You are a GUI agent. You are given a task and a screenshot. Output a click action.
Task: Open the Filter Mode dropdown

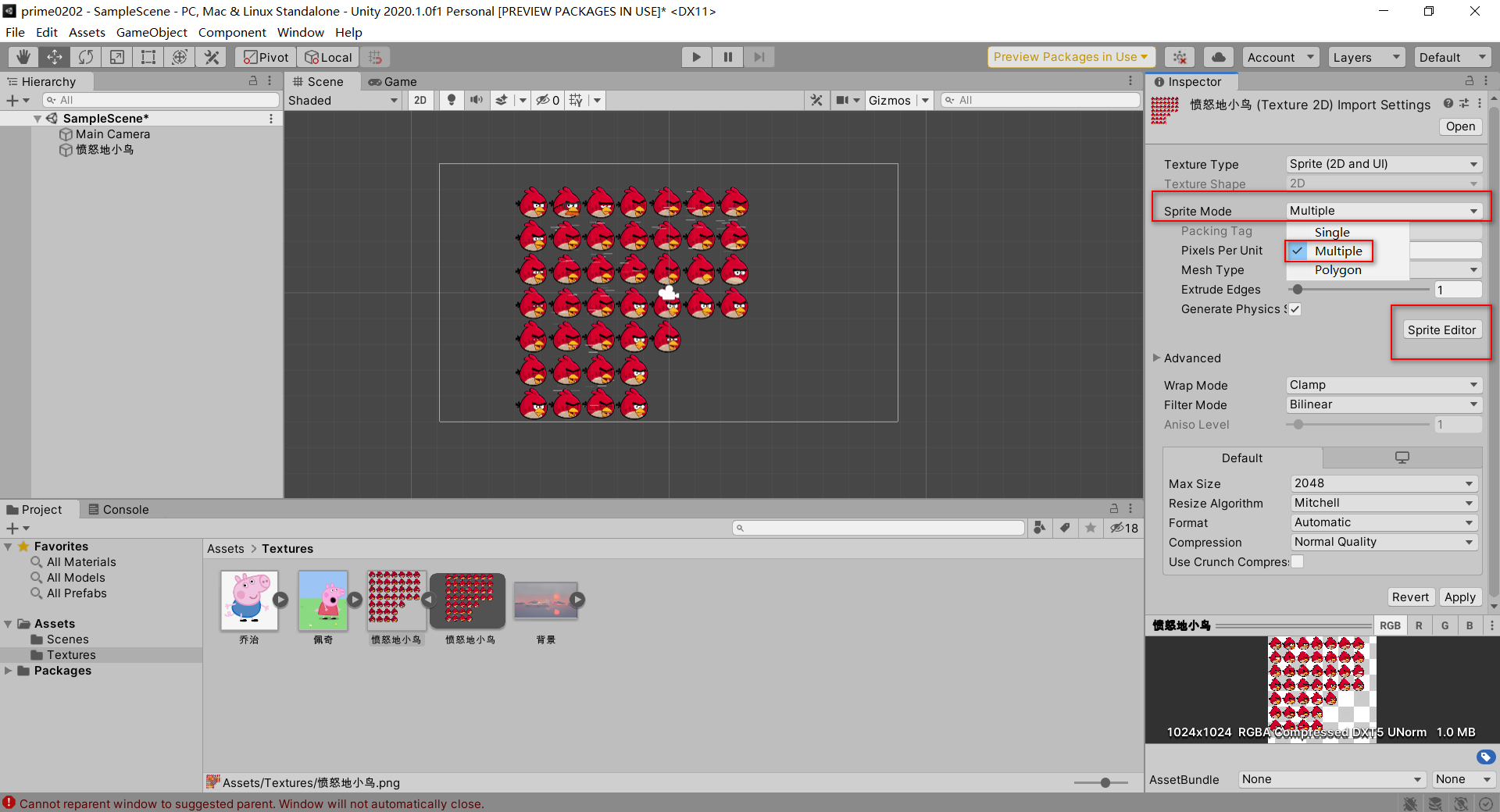[x=1384, y=404]
